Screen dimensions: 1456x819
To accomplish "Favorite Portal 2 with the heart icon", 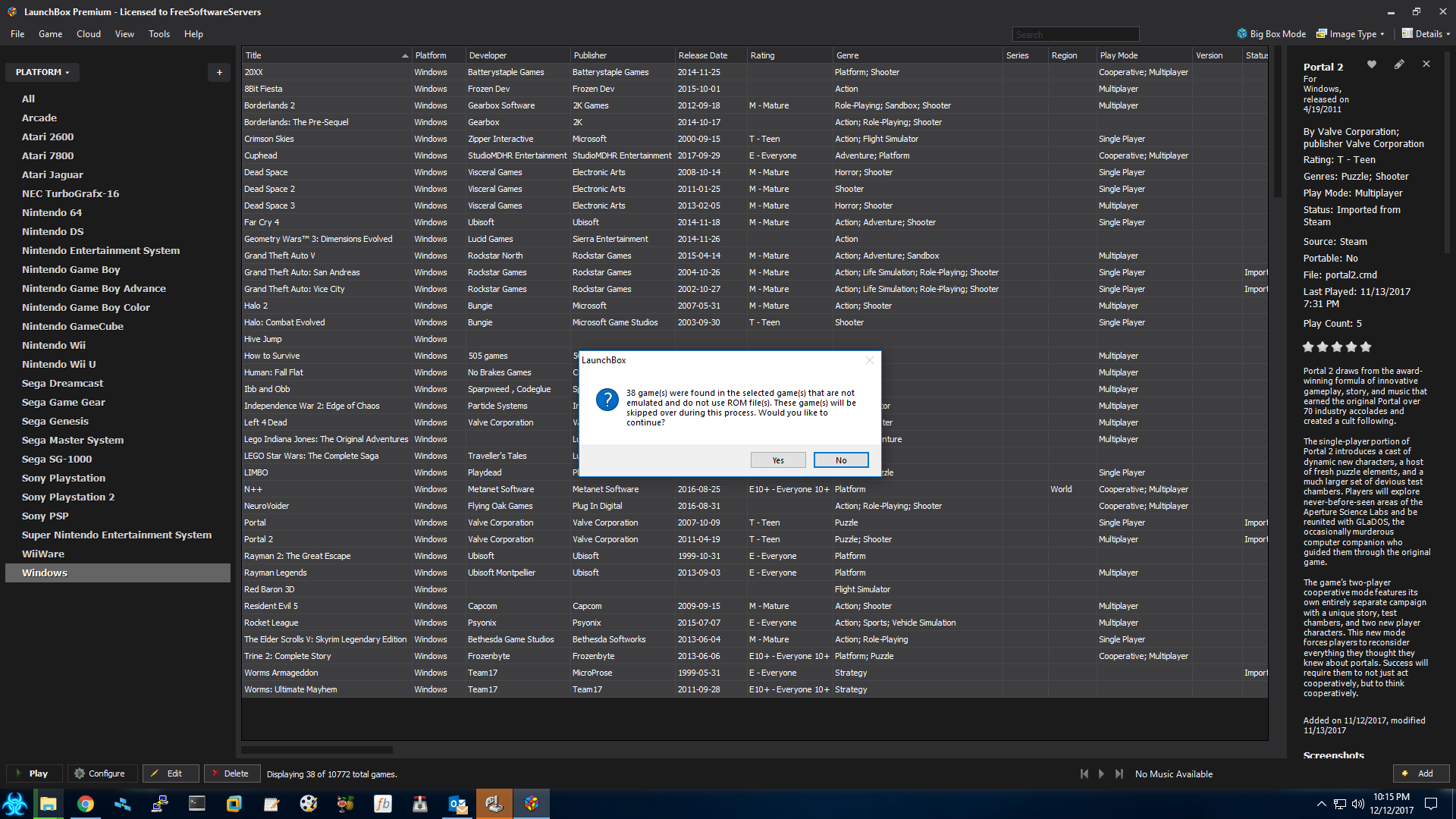I will coord(1371,64).
